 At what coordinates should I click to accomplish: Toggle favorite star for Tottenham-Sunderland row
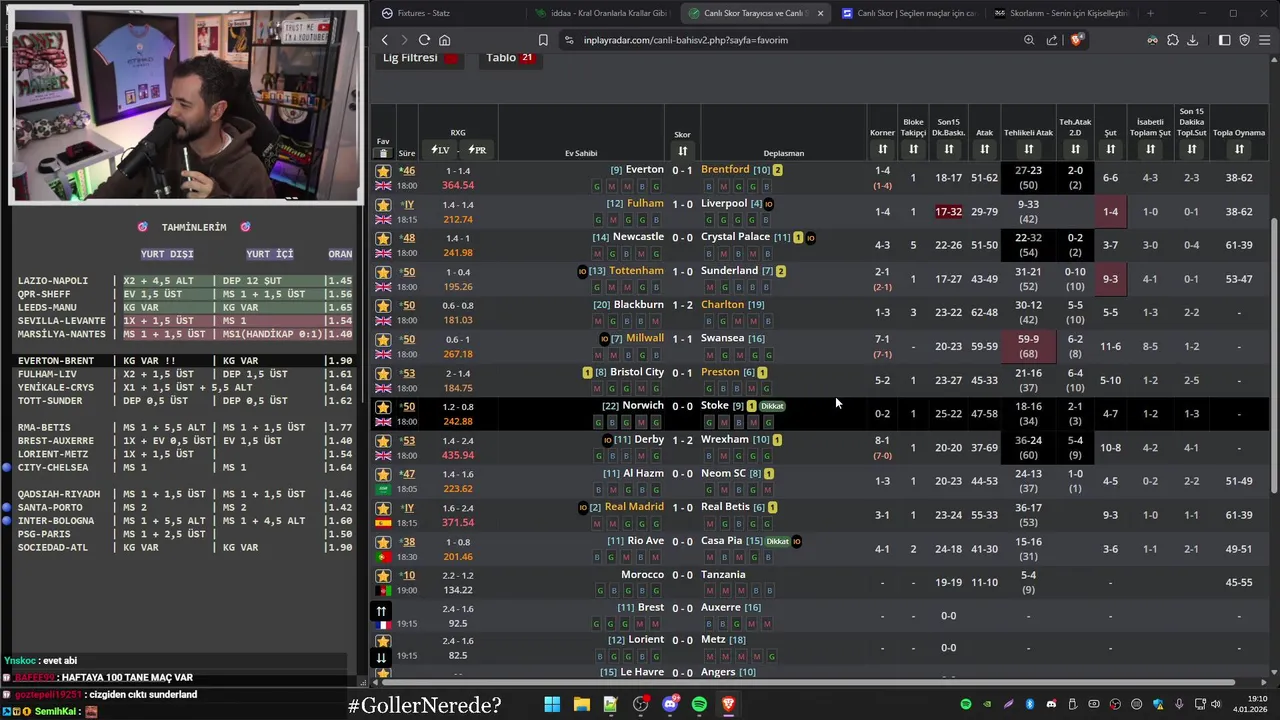383,272
